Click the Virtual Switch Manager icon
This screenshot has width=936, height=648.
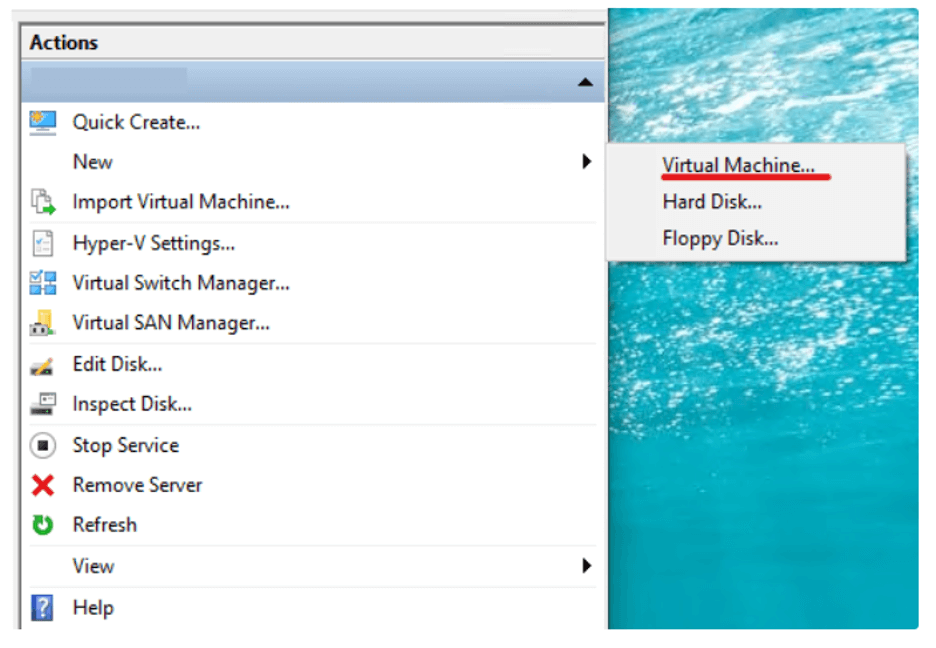pyautogui.click(x=42, y=283)
